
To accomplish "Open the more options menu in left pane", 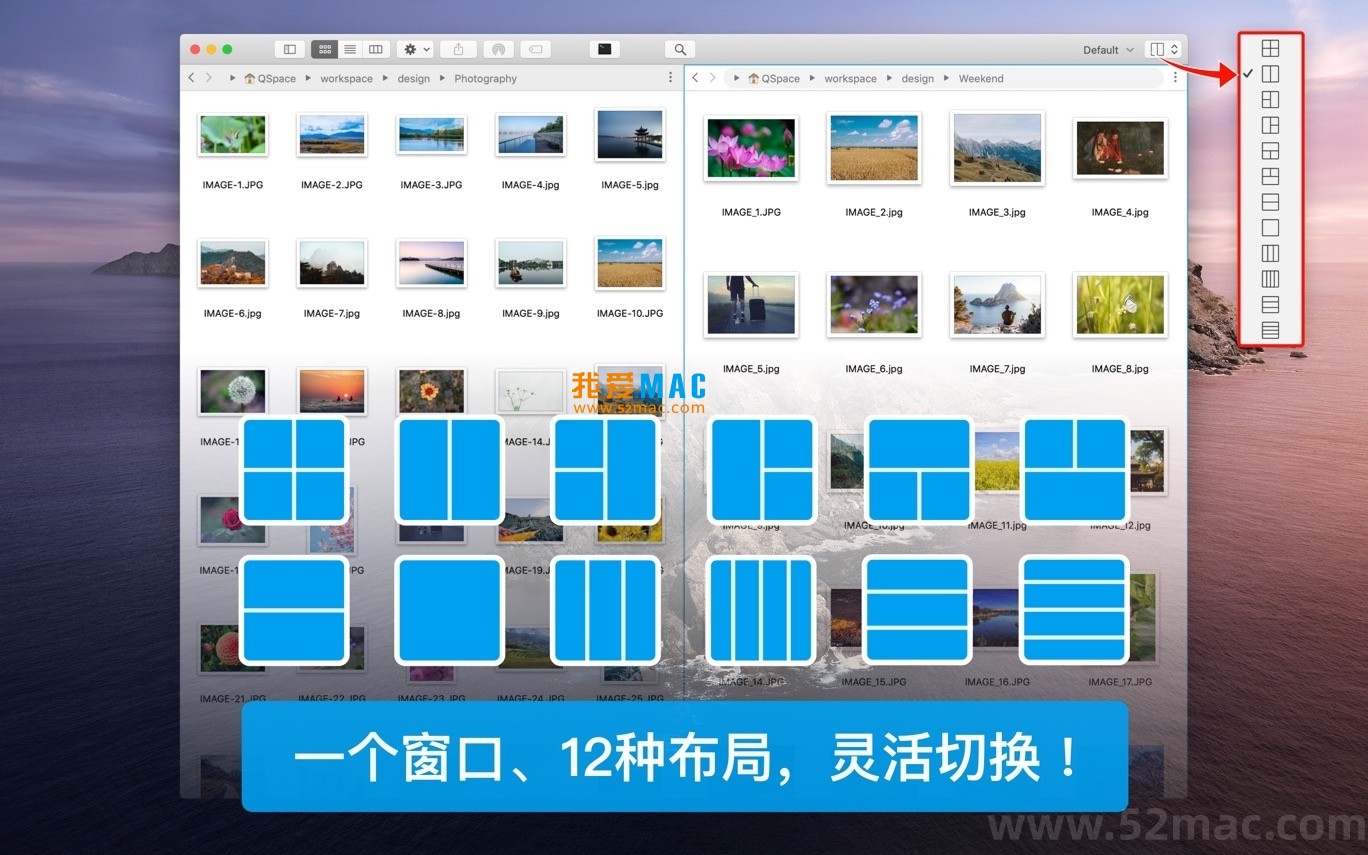I will tap(669, 78).
